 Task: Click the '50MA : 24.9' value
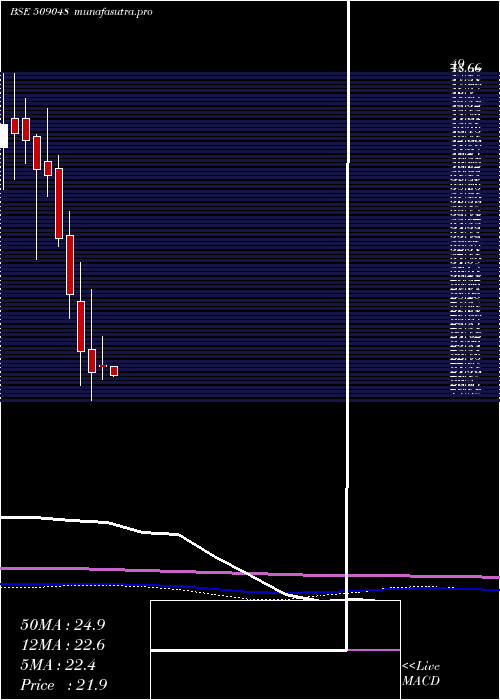coord(63,625)
